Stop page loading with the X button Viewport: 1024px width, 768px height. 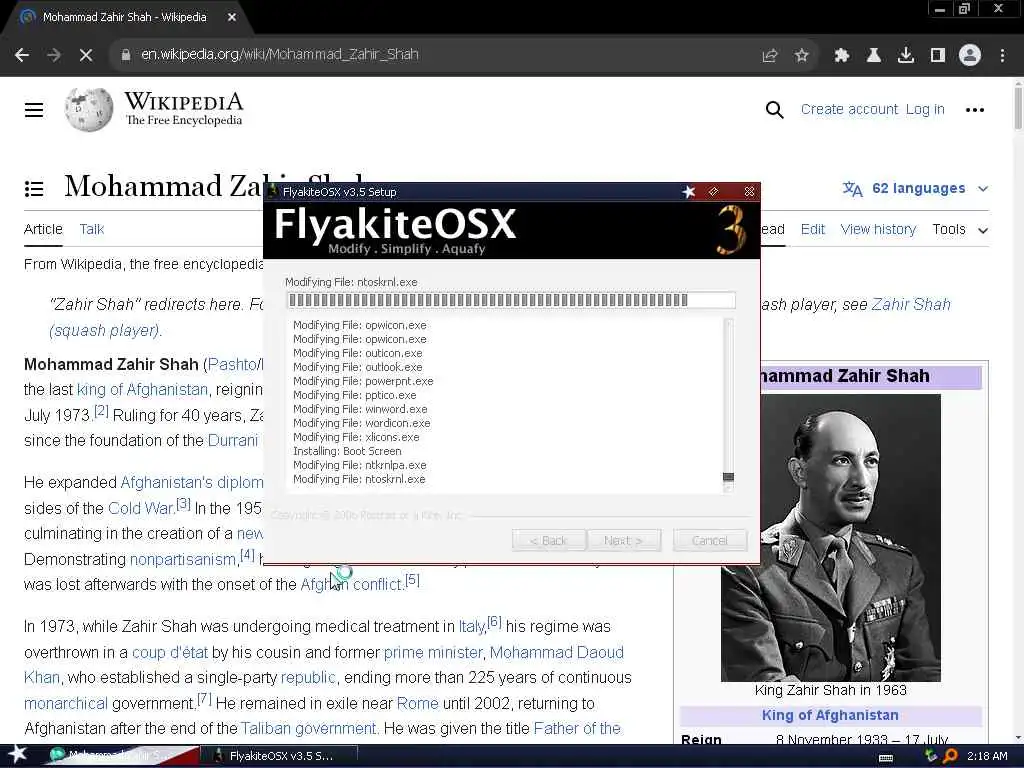(x=86, y=55)
